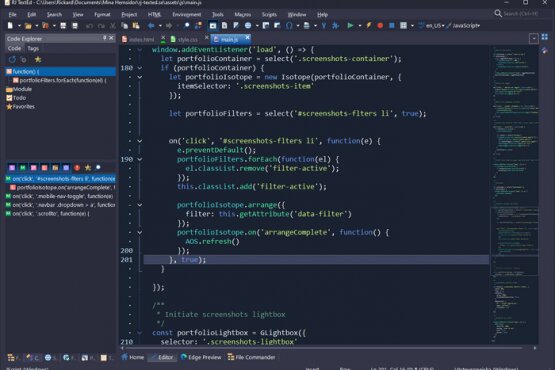
Task: Close the Code Explorer panel
Action: pyautogui.click(x=111, y=38)
